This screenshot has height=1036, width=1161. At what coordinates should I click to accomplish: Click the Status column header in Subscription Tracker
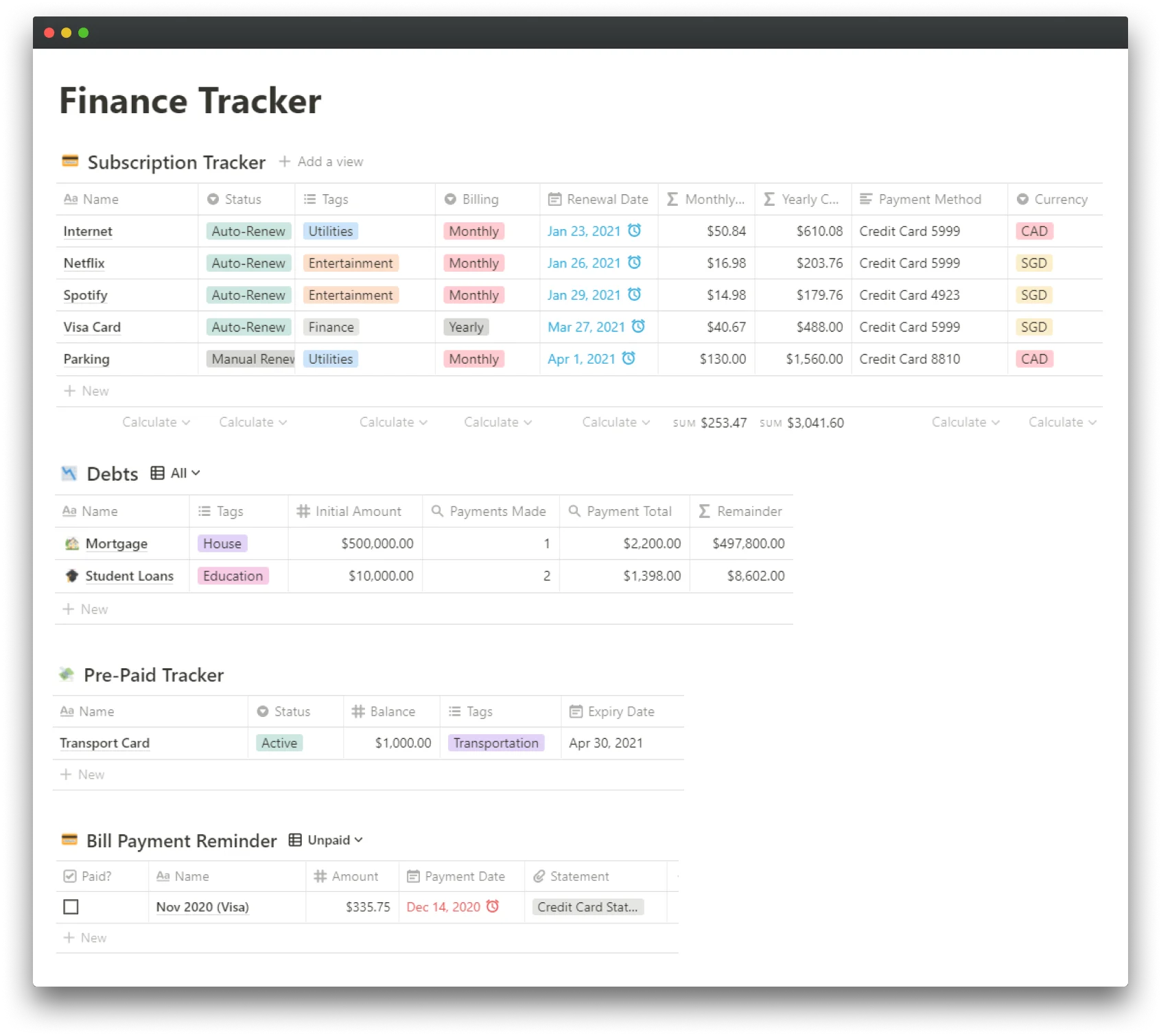[247, 199]
